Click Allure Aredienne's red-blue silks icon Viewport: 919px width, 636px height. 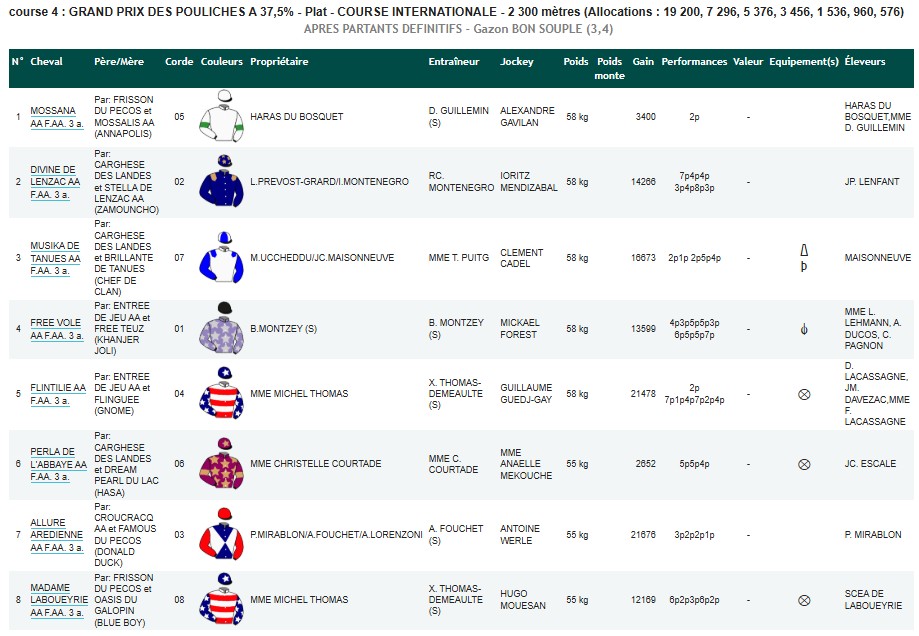click(221, 534)
